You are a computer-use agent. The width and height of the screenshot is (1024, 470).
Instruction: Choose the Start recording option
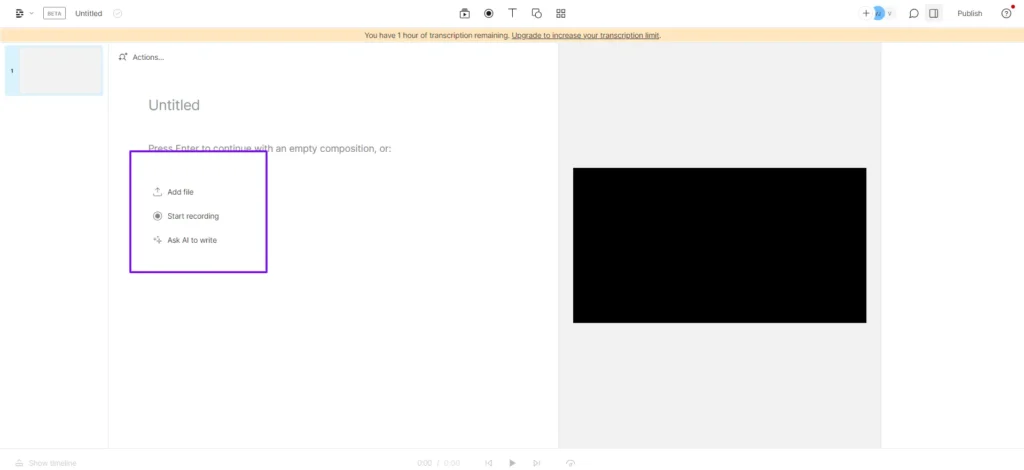(186, 216)
